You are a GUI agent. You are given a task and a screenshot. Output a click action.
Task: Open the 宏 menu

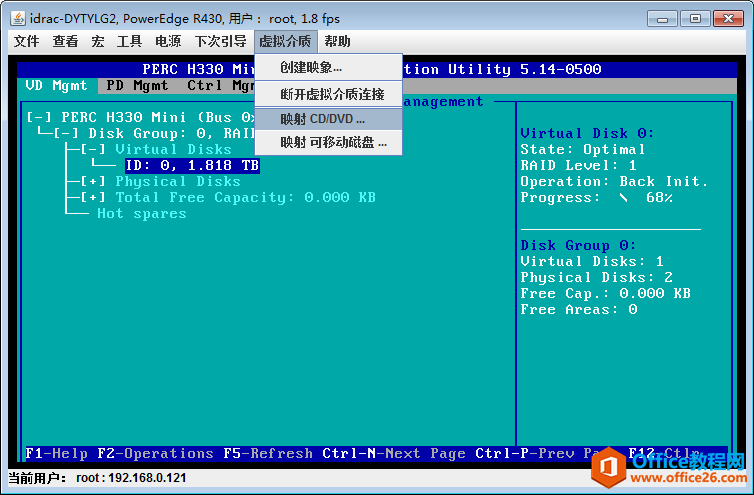coord(98,41)
